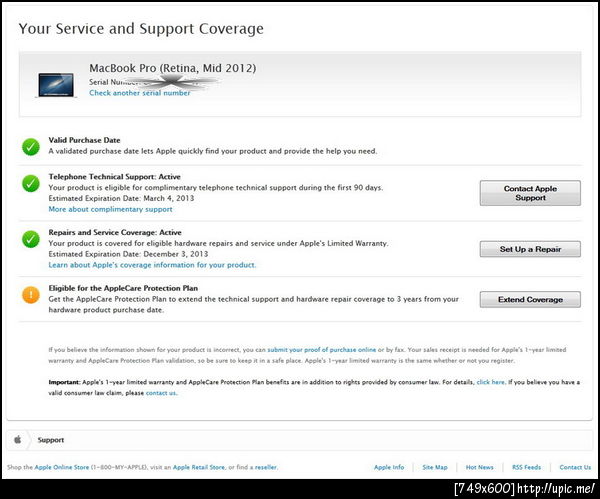Click the 'MacBook Pro (Retina, Mid 2012)' title
Image resolution: width=600 pixels, height=499 pixels.
pos(173,68)
